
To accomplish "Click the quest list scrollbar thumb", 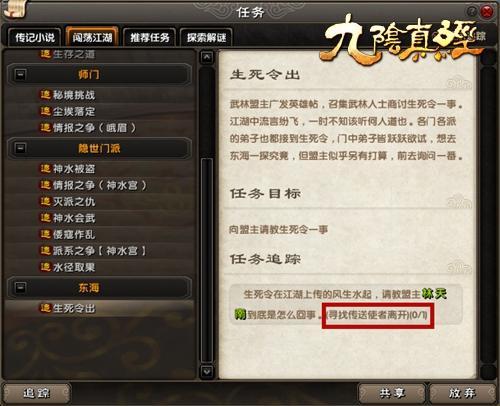I will [x=207, y=260].
